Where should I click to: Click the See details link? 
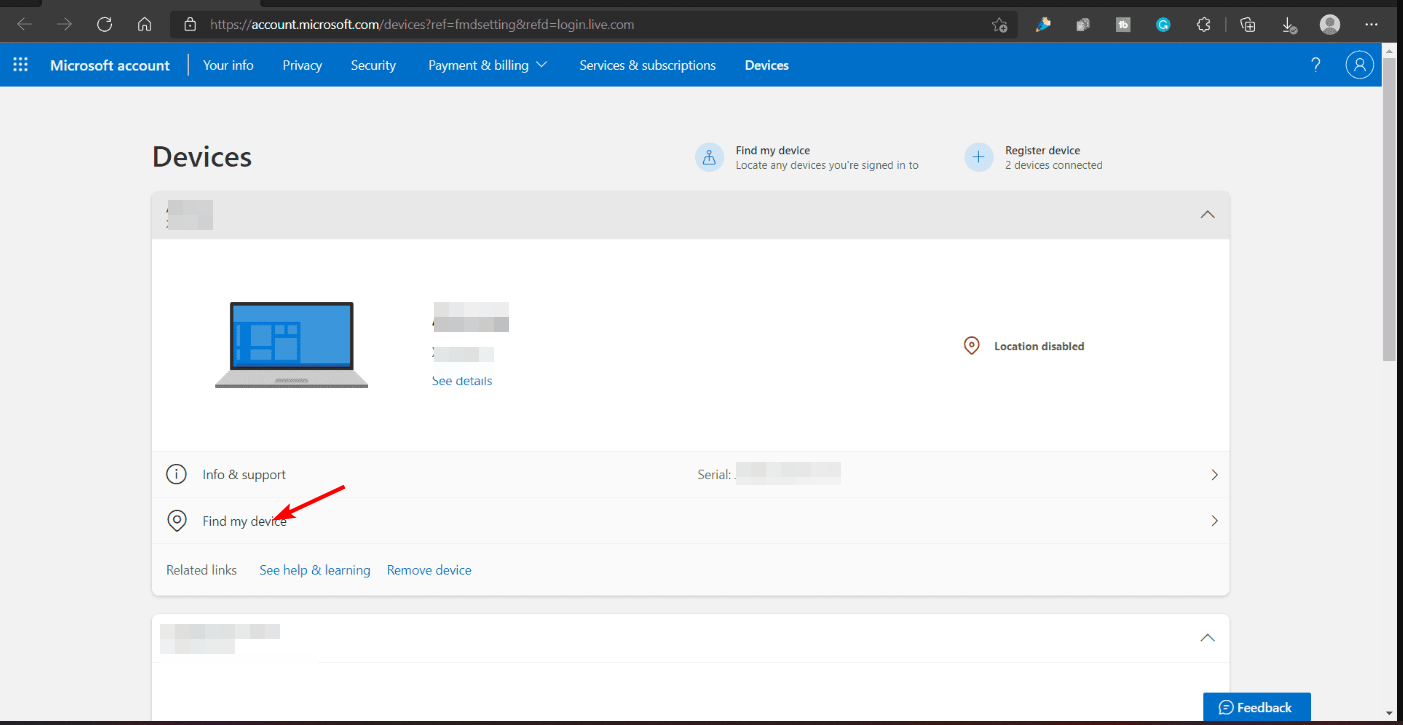pyautogui.click(x=461, y=380)
